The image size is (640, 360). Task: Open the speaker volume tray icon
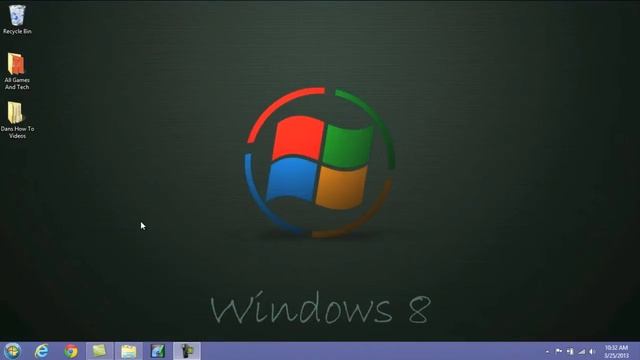coord(592,351)
